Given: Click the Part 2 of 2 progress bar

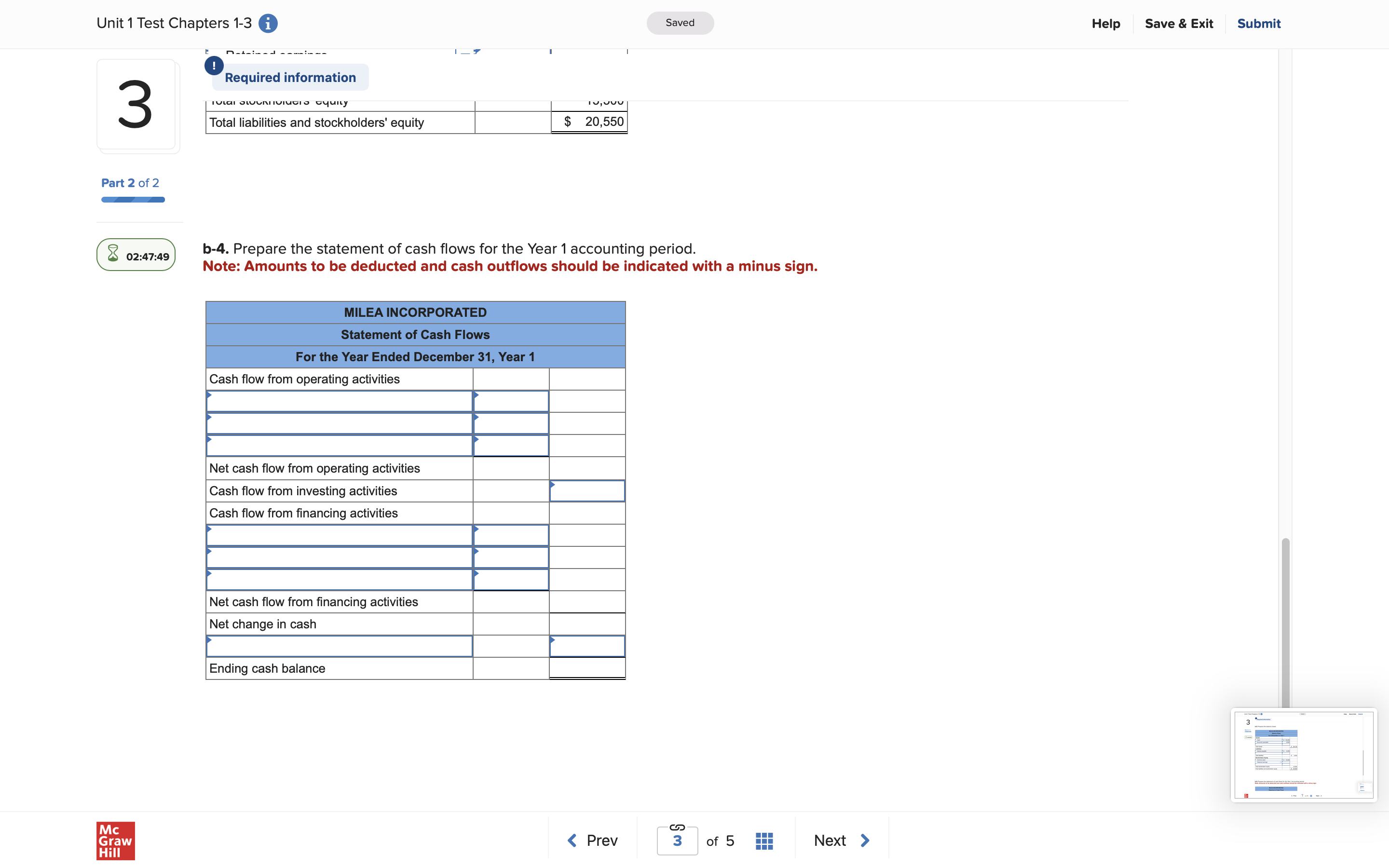Looking at the screenshot, I should tap(133, 199).
